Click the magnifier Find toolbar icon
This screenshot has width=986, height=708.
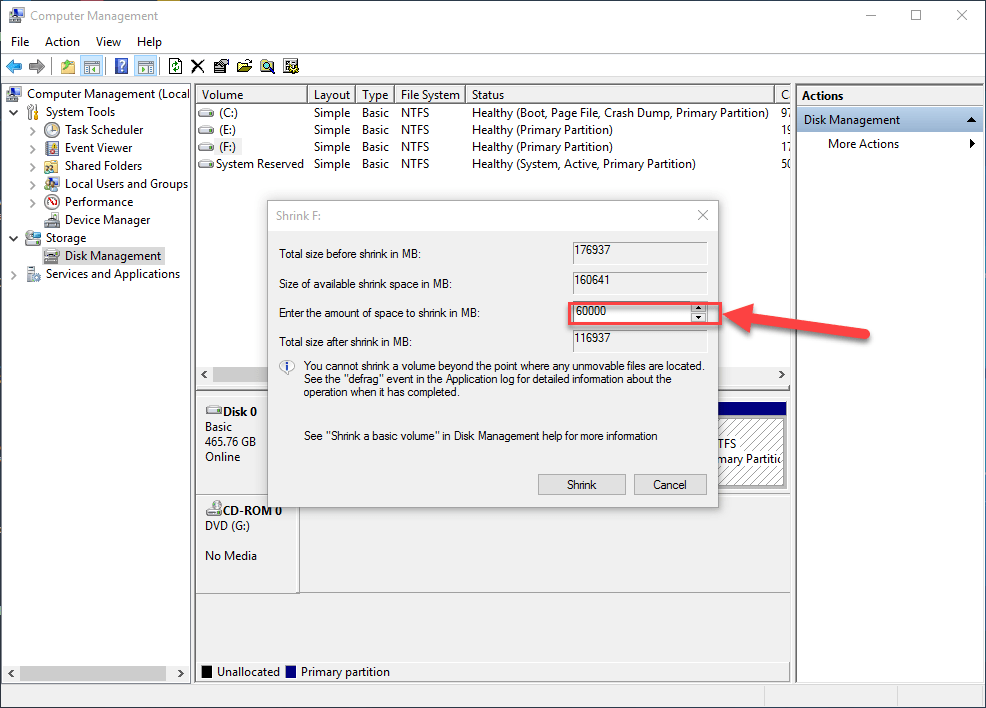click(x=267, y=67)
